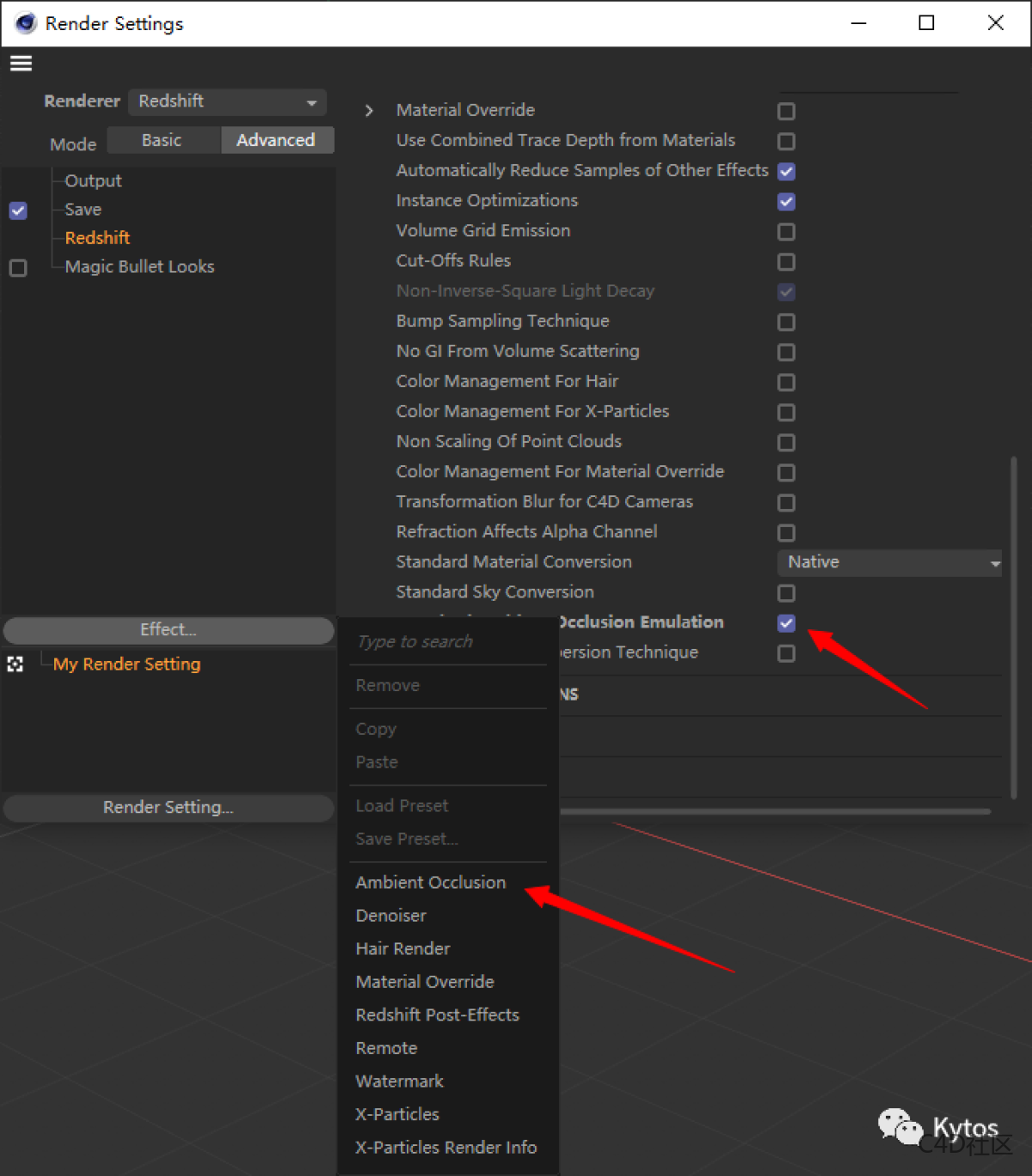This screenshot has width=1032, height=1176.
Task: Choose Ambient Occlusion from the effect menu
Action: [x=430, y=882]
